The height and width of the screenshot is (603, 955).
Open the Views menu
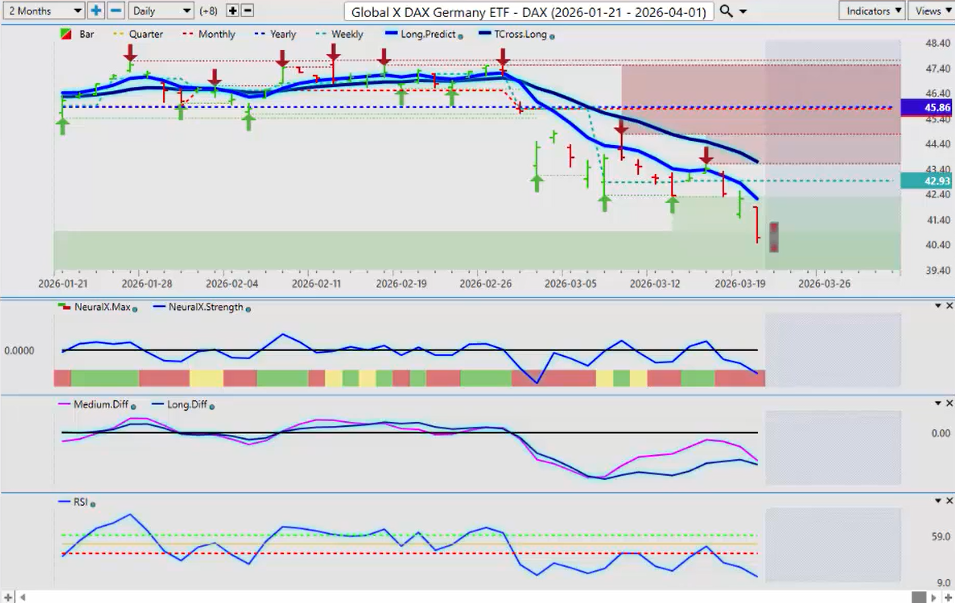click(932, 10)
